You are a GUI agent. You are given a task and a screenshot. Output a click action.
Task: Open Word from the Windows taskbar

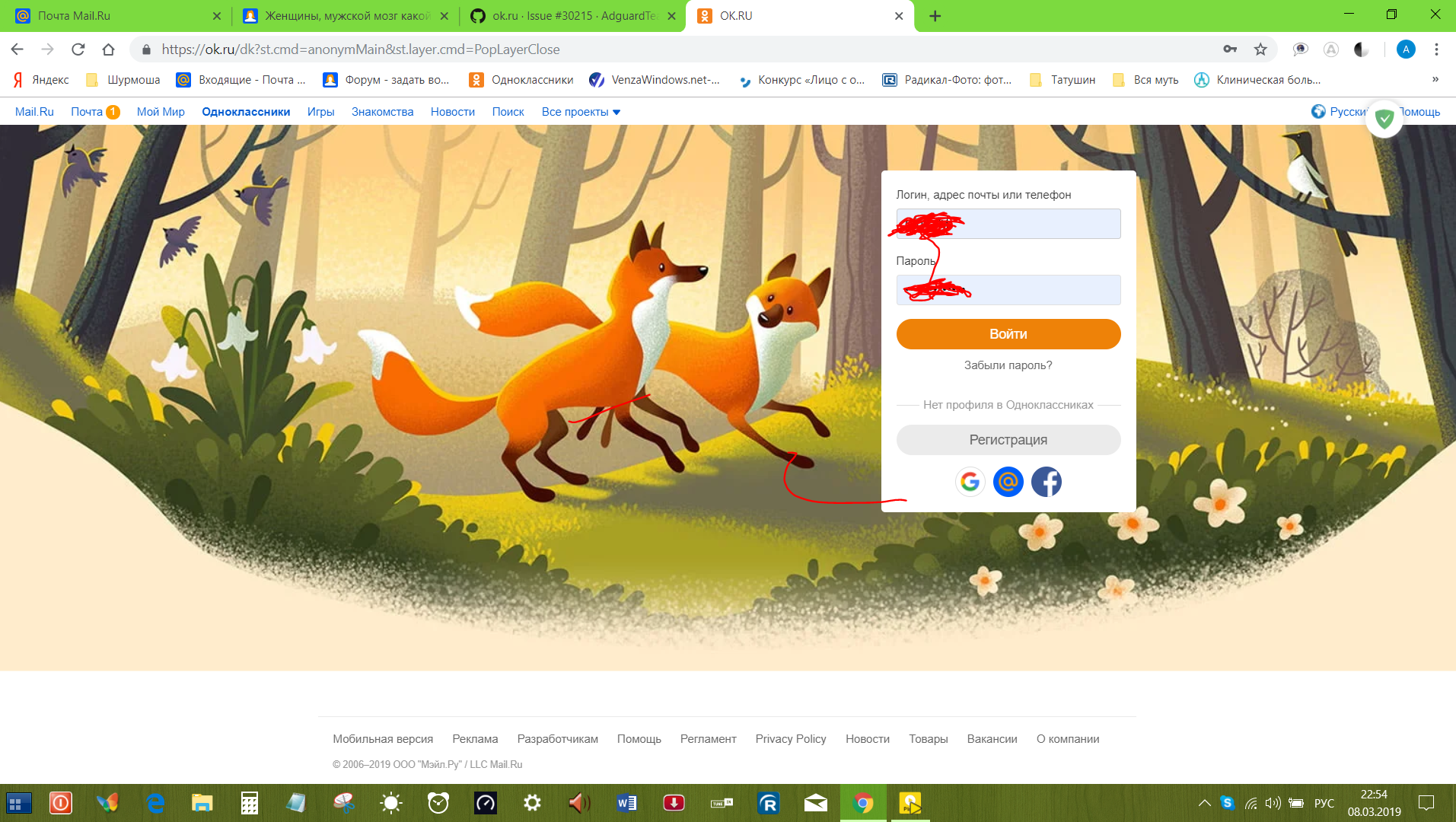click(626, 803)
